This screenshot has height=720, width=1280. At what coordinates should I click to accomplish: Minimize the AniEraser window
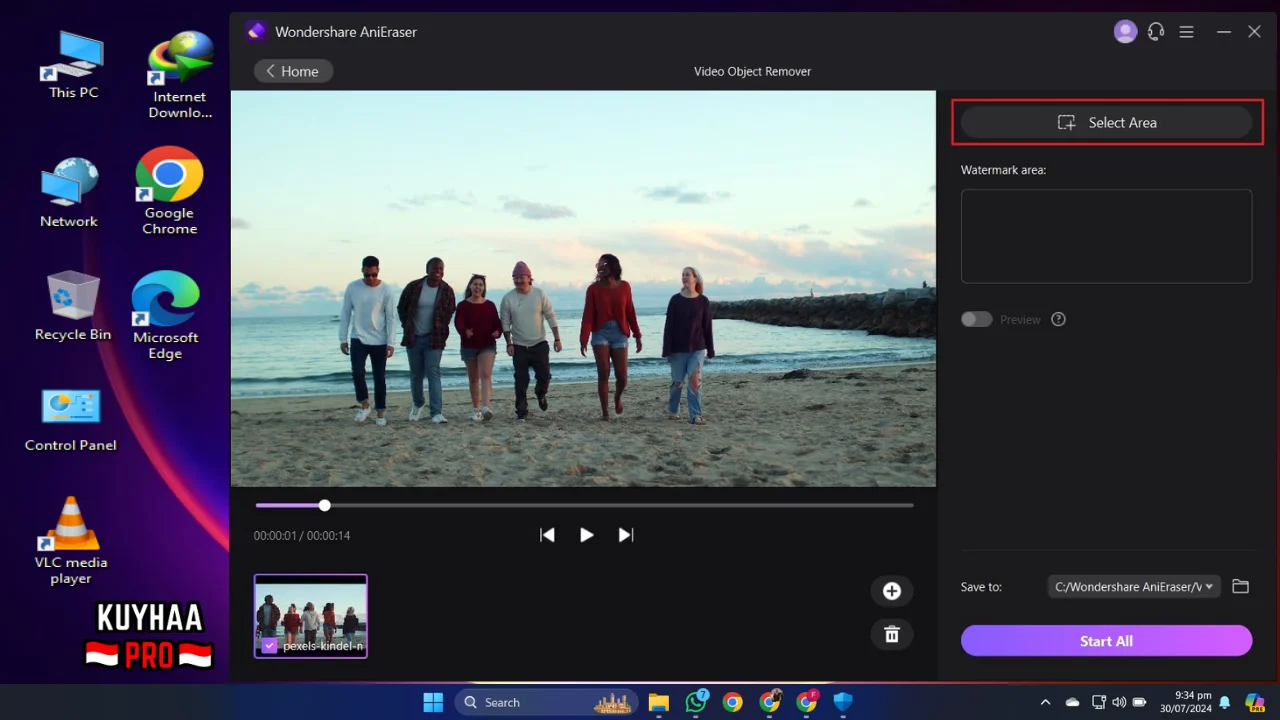[x=1223, y=32]
